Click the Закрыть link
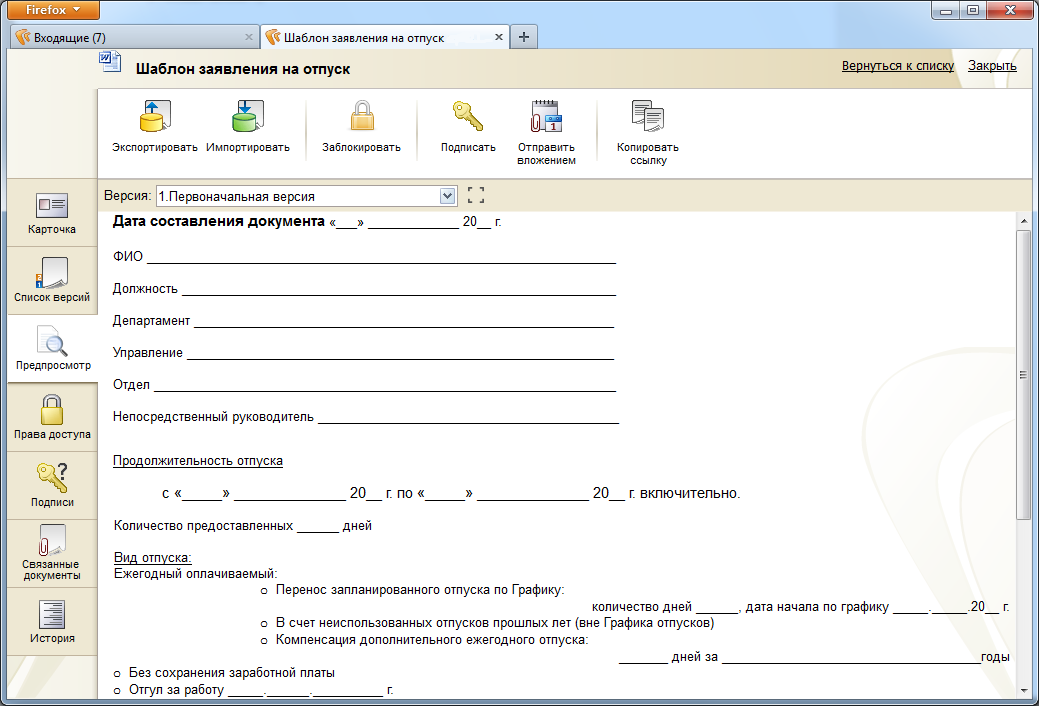This screenshot has height=706, width=1039. 992,66
